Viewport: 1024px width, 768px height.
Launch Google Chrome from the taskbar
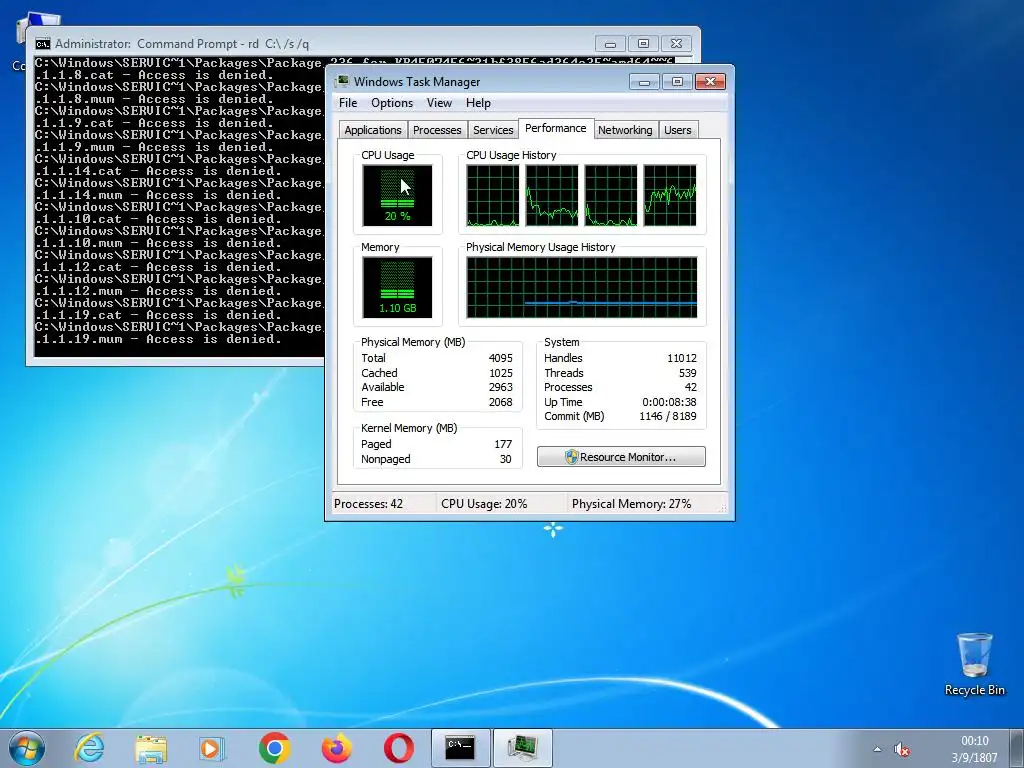pyautogui.click(x=274, y=748)
